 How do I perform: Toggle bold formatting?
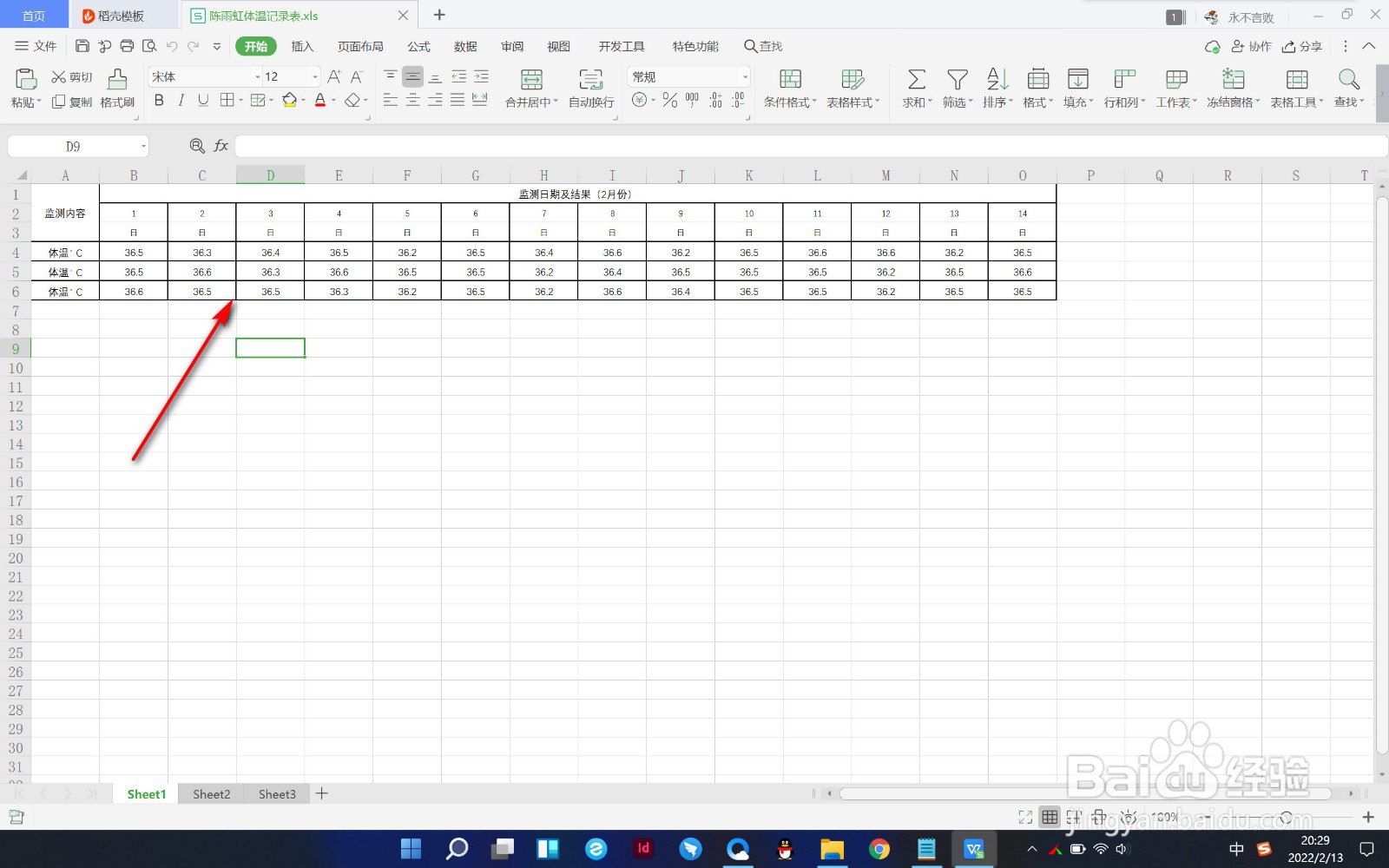[159, 101]
